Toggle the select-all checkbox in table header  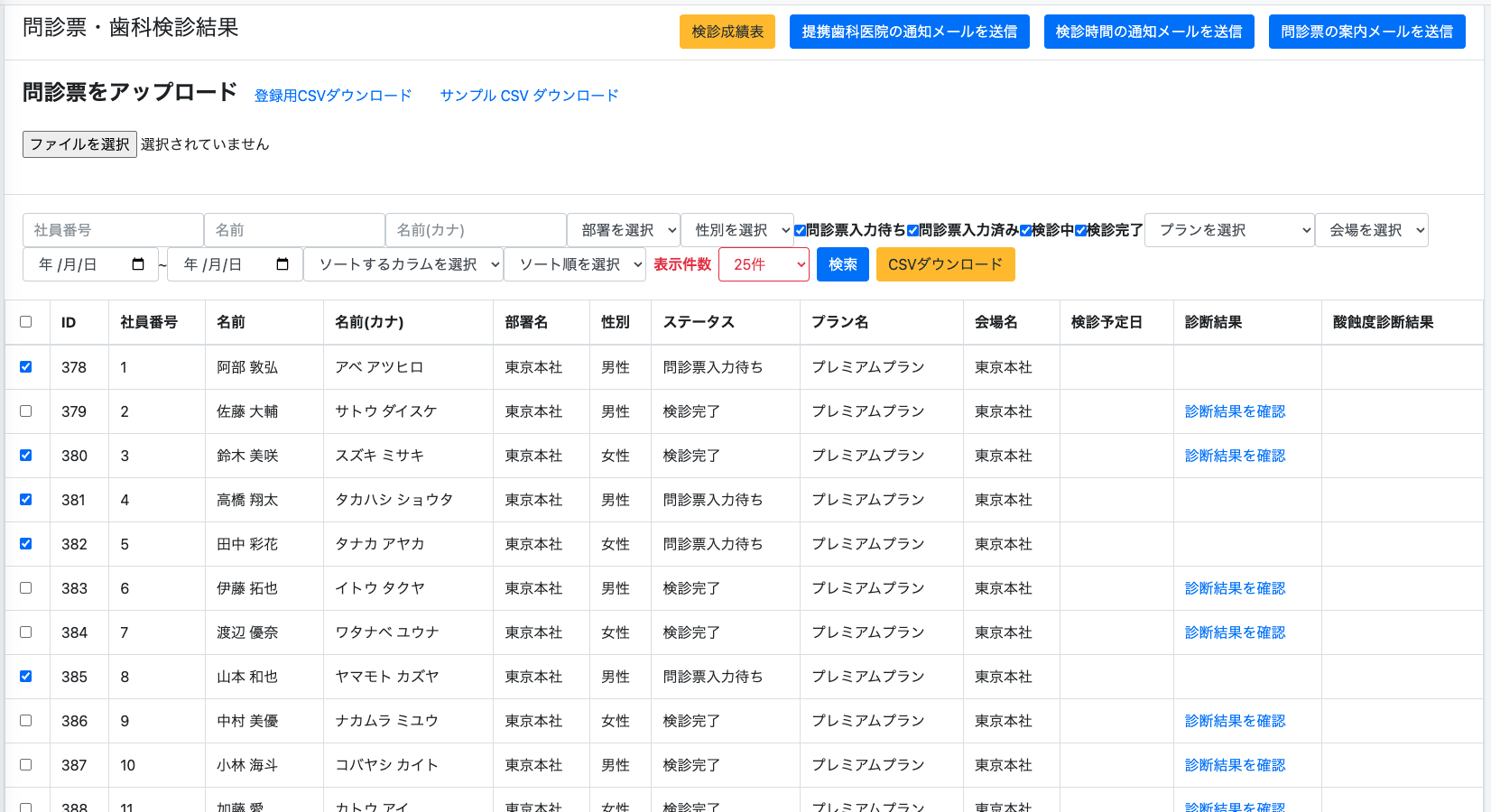pos(26,322)
